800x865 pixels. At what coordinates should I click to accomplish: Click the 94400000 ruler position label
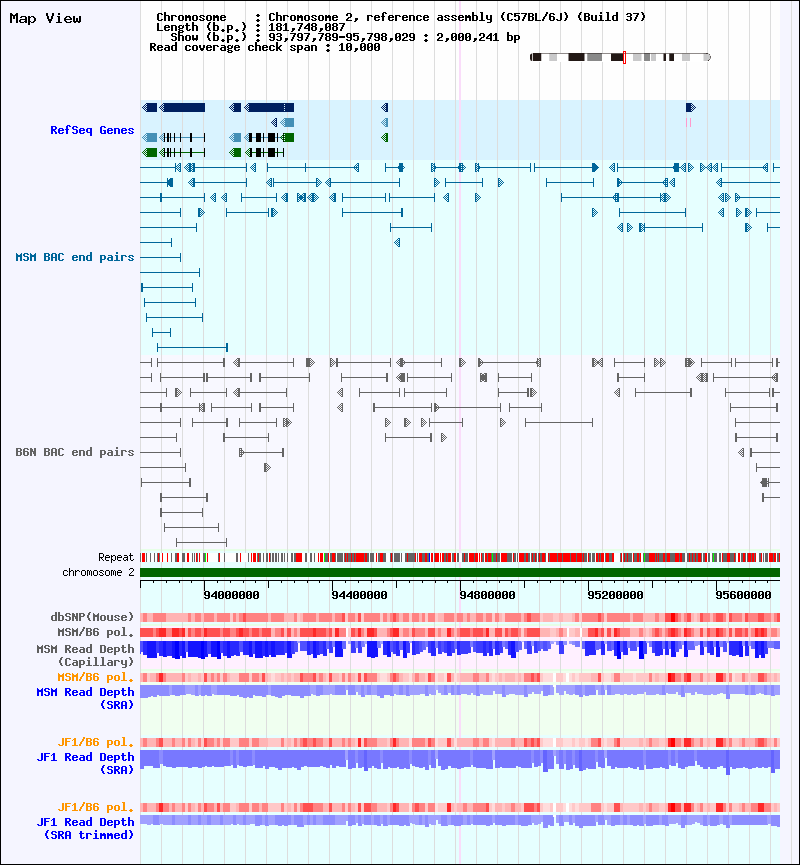coord(359,595)
